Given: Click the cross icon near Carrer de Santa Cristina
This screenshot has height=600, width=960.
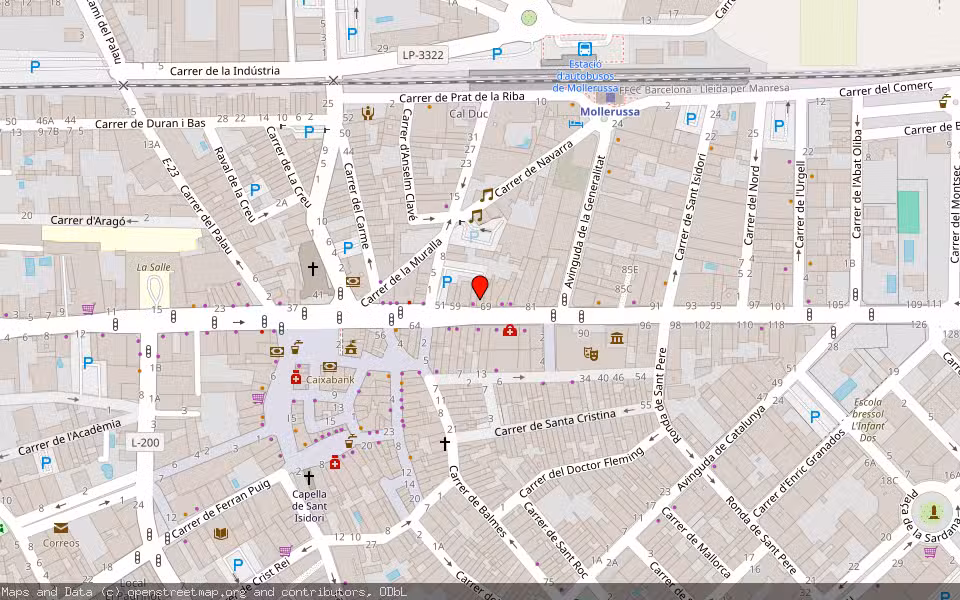Looking at the screenshot, I should (x=444, y=443).
